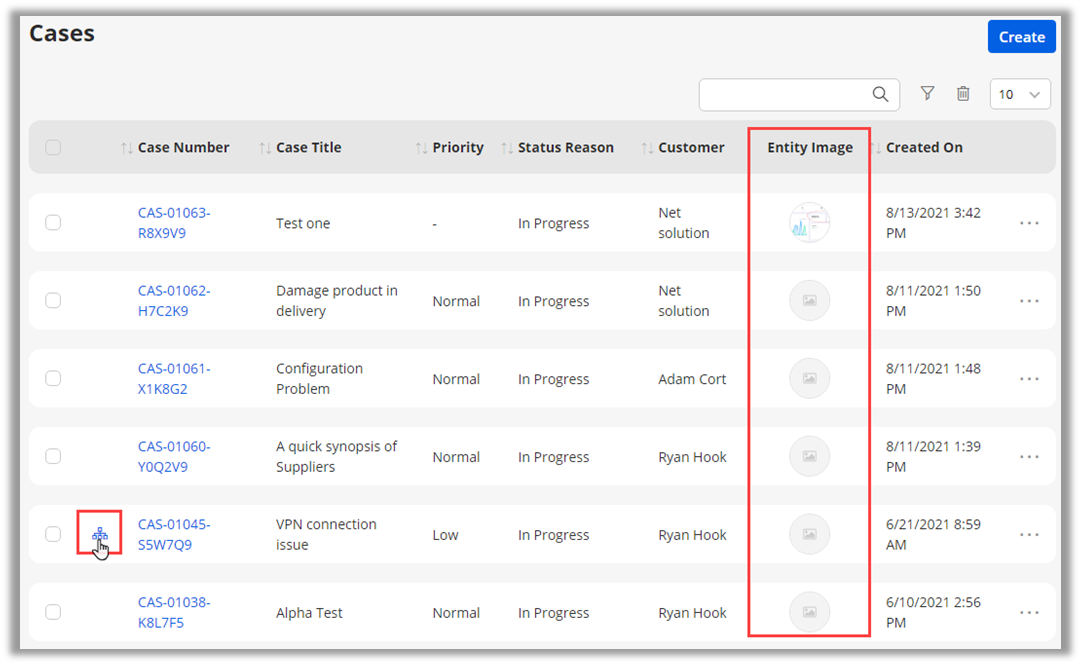Check the box for CAS-01063-R8X9V9
The image size is (1081, 665).
(x=53, y=223)
